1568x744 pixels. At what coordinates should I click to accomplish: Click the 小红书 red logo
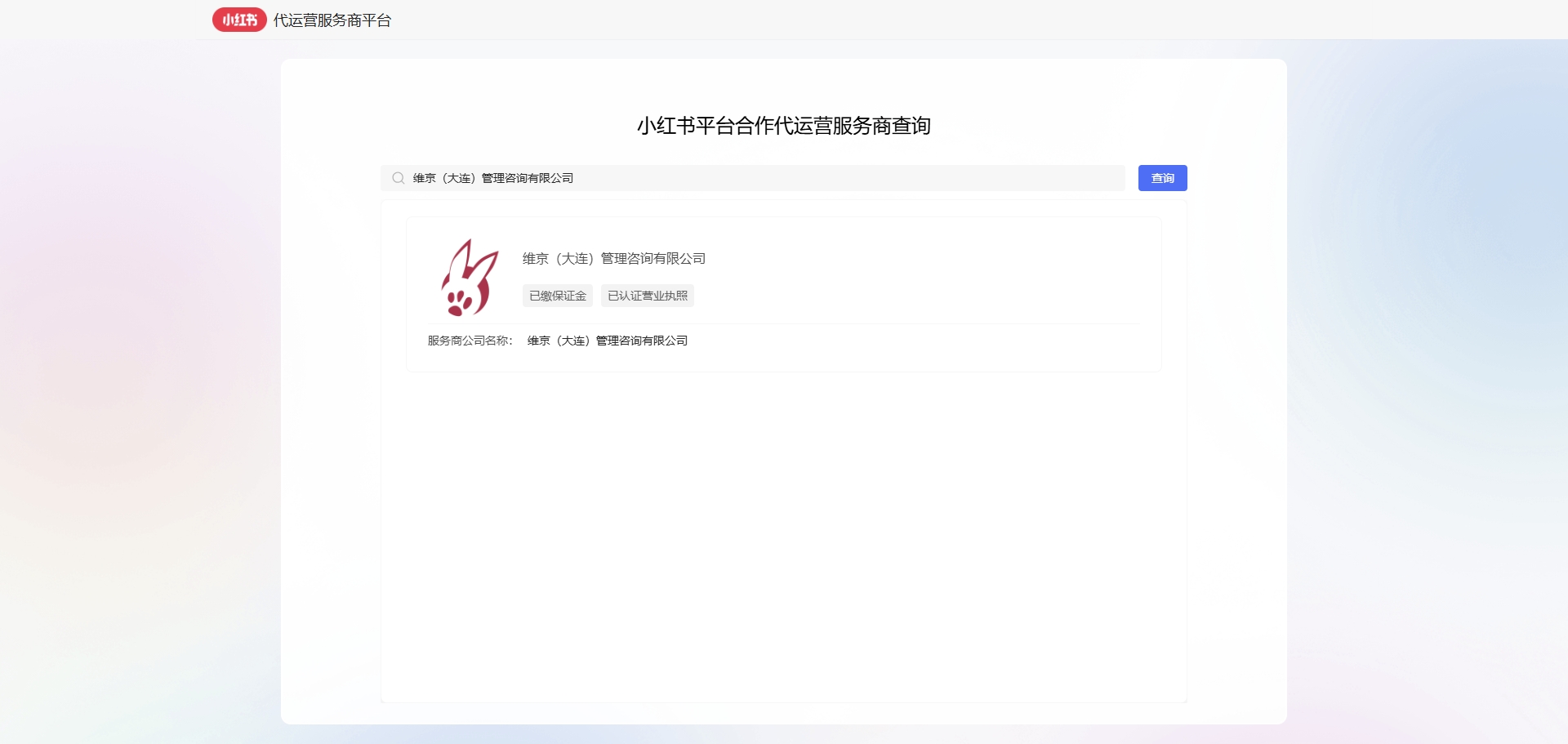[239, 20]
